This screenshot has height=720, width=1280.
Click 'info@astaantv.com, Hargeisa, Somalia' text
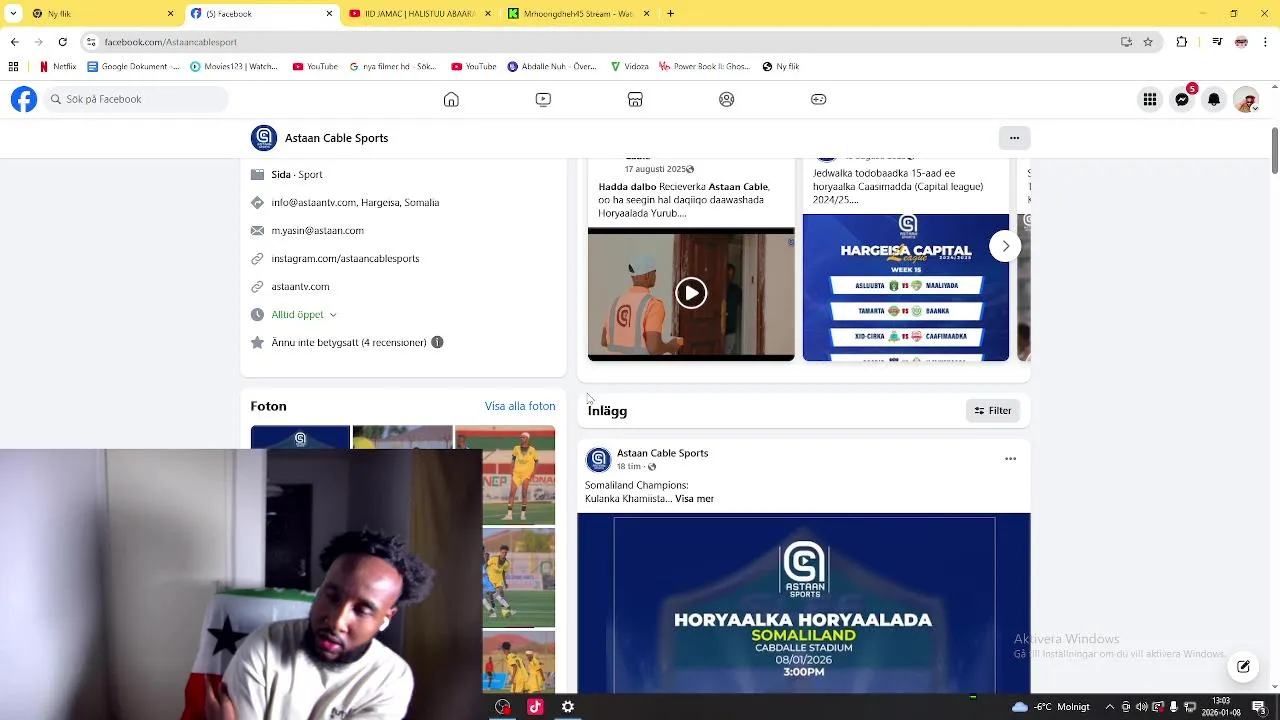pyautogui.click(x=355, y=202)
